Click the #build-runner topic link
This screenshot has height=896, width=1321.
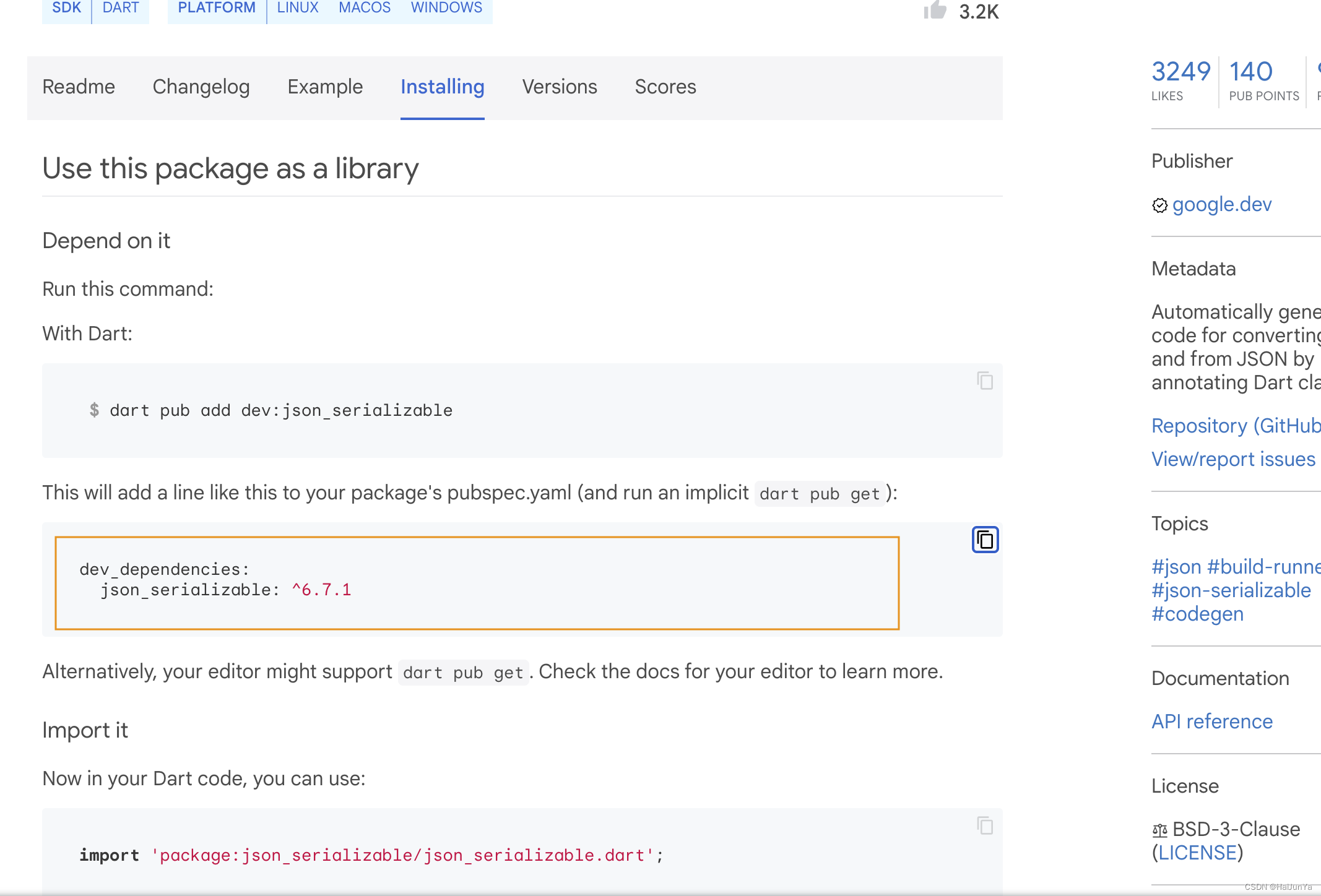[x=1263, y=567]
